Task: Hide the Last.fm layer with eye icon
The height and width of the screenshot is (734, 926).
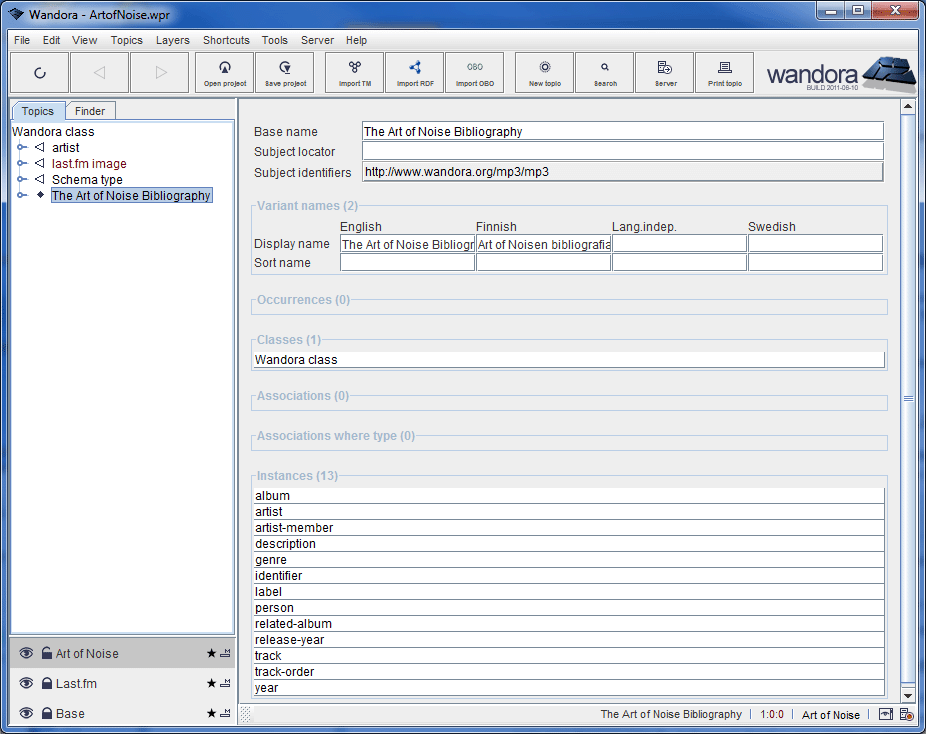Action: (27, 683)
